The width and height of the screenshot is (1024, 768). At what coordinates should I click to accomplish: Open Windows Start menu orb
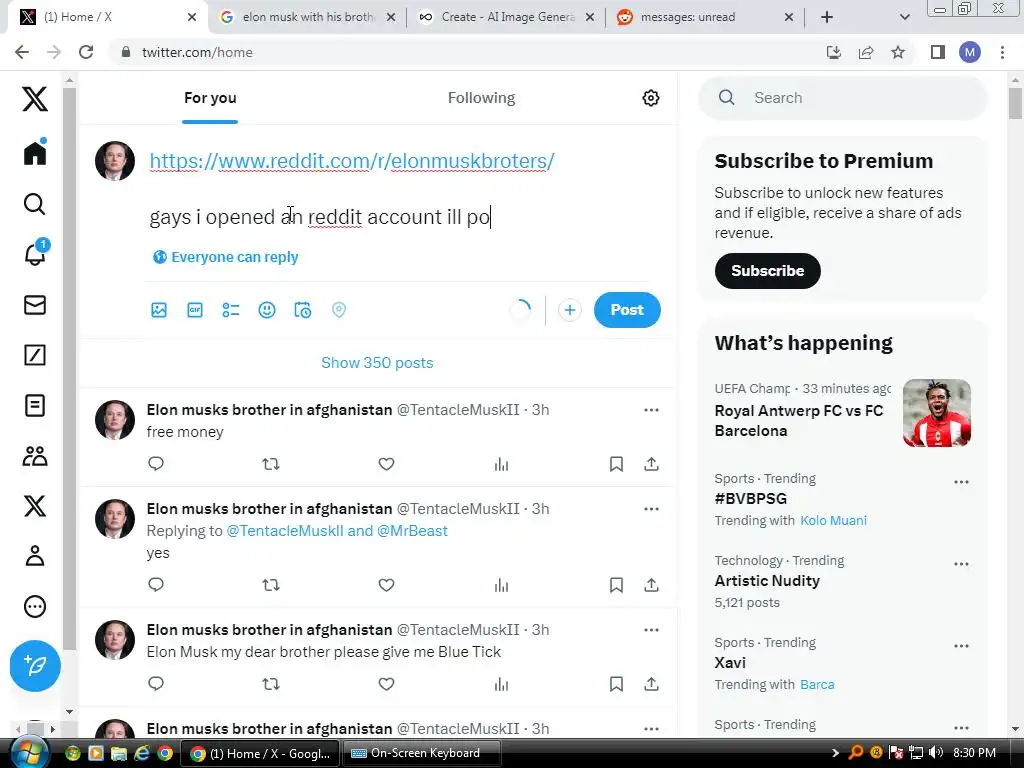click(28, 753)
